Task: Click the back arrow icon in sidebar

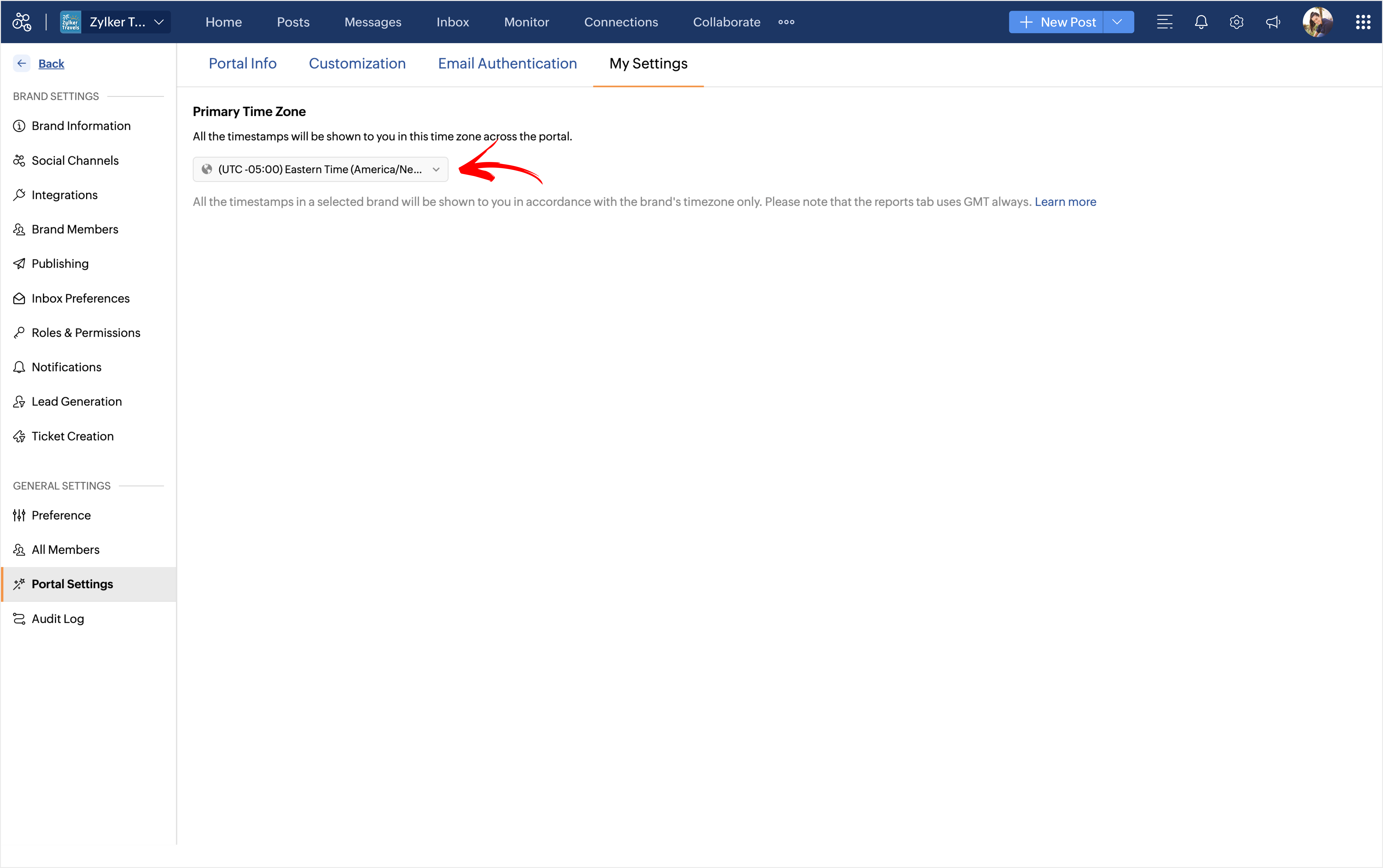Action: [x=22, y=63]
